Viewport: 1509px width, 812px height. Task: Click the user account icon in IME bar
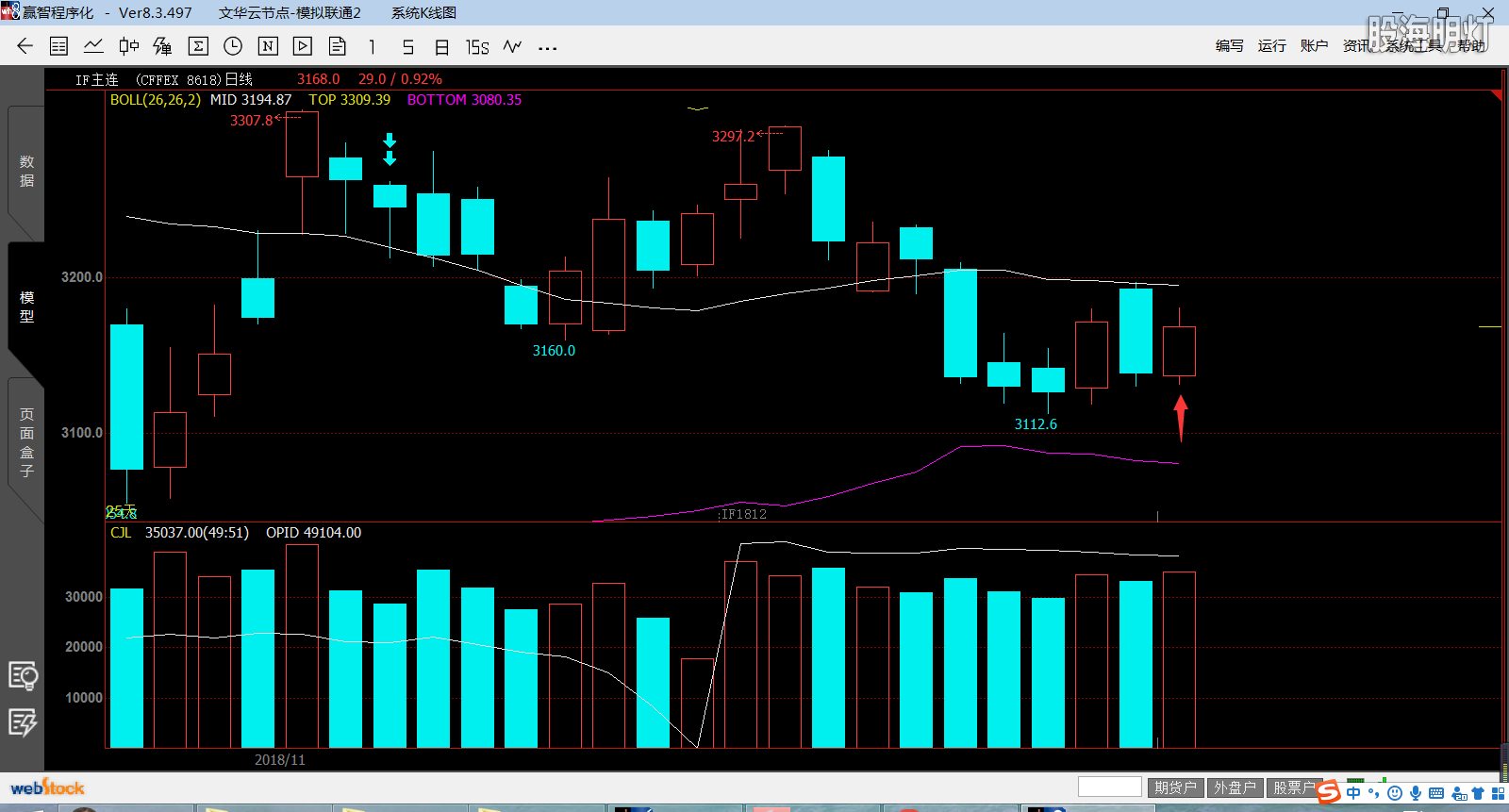click(1459, 793)
